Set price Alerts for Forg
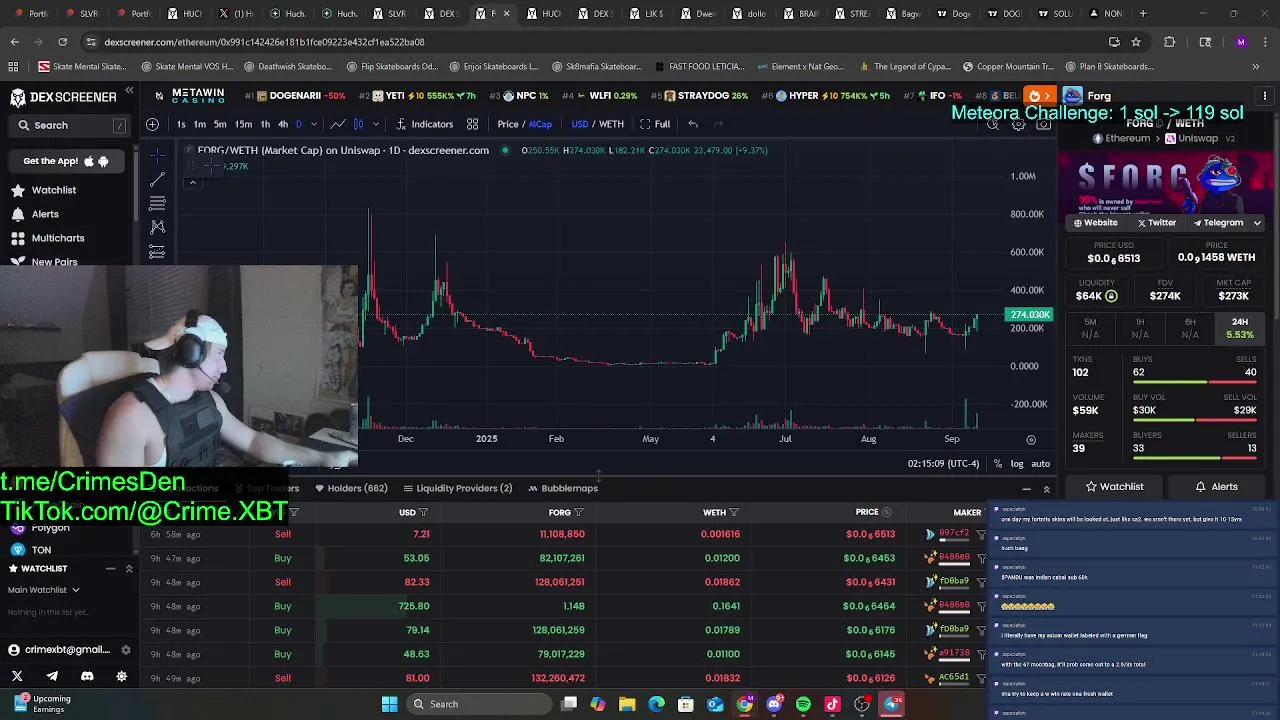This screenshot has height=720, width=1280. [x=1217, y=487]
